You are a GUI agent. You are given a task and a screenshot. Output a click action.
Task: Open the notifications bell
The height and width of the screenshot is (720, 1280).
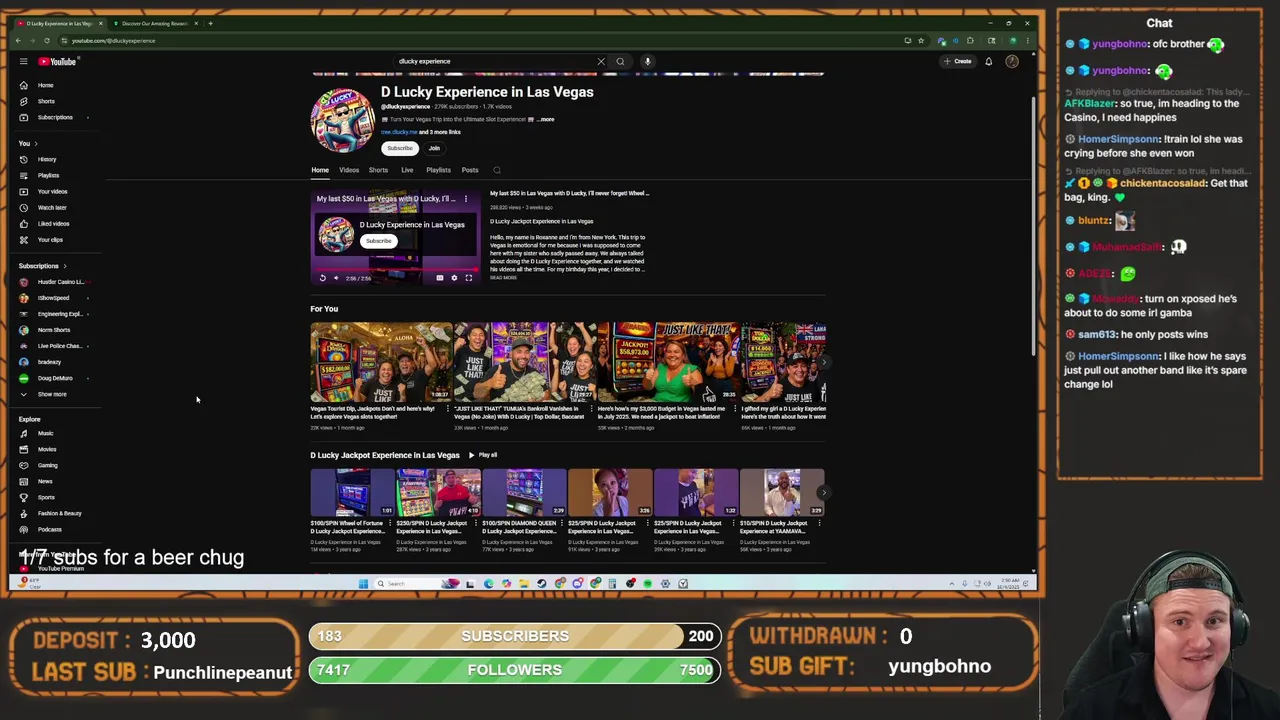[988, 61]
